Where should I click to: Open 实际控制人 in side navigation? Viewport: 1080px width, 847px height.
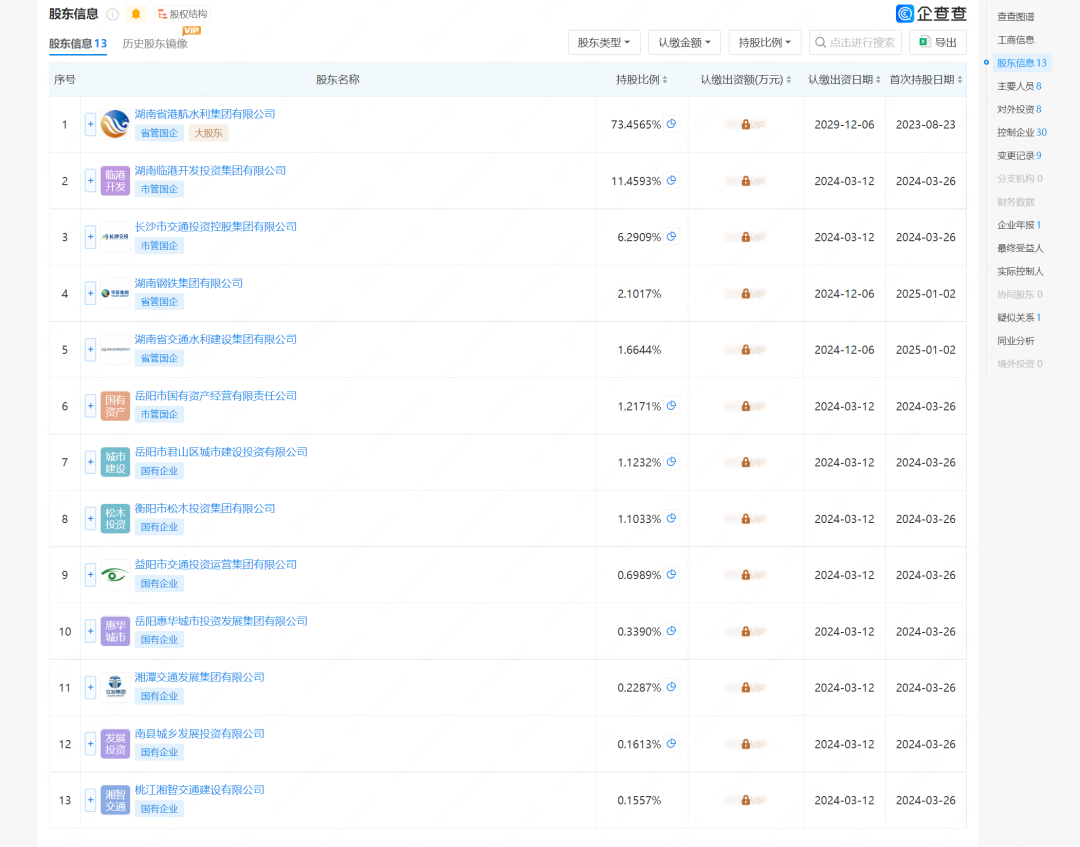[1020, 271]
